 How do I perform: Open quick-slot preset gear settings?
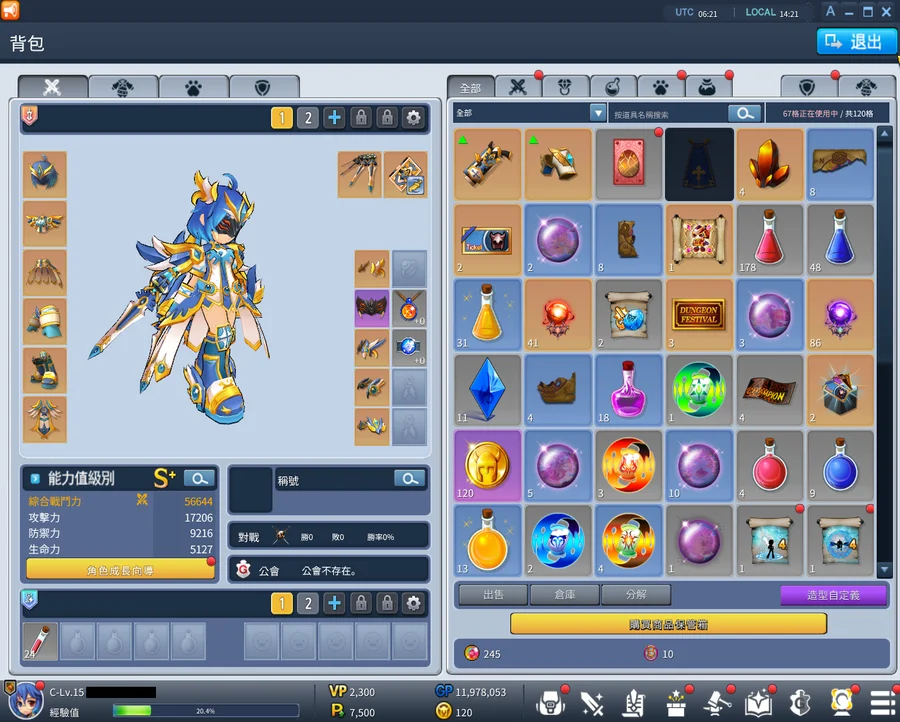[x=413, y=603]
